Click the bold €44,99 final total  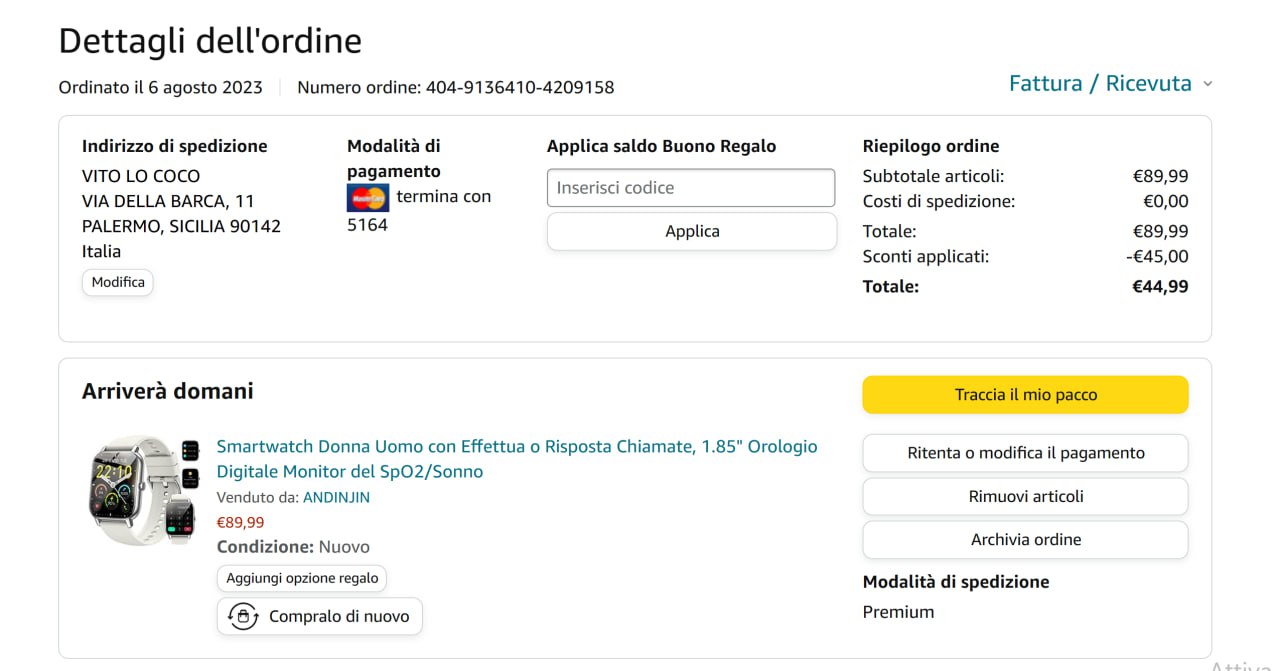tap(1160, 287)
